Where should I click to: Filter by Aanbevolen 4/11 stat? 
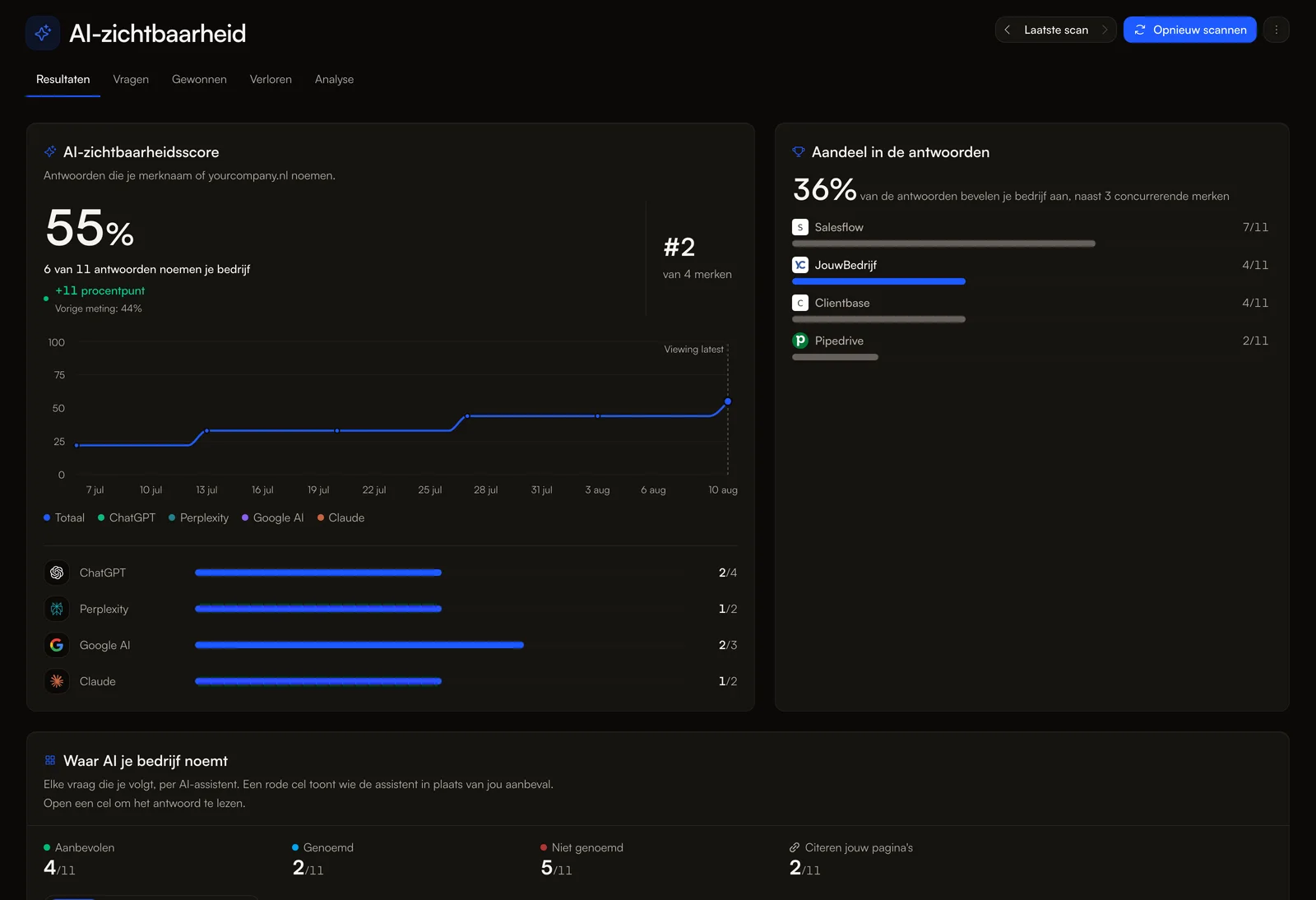tap(79, 859)
